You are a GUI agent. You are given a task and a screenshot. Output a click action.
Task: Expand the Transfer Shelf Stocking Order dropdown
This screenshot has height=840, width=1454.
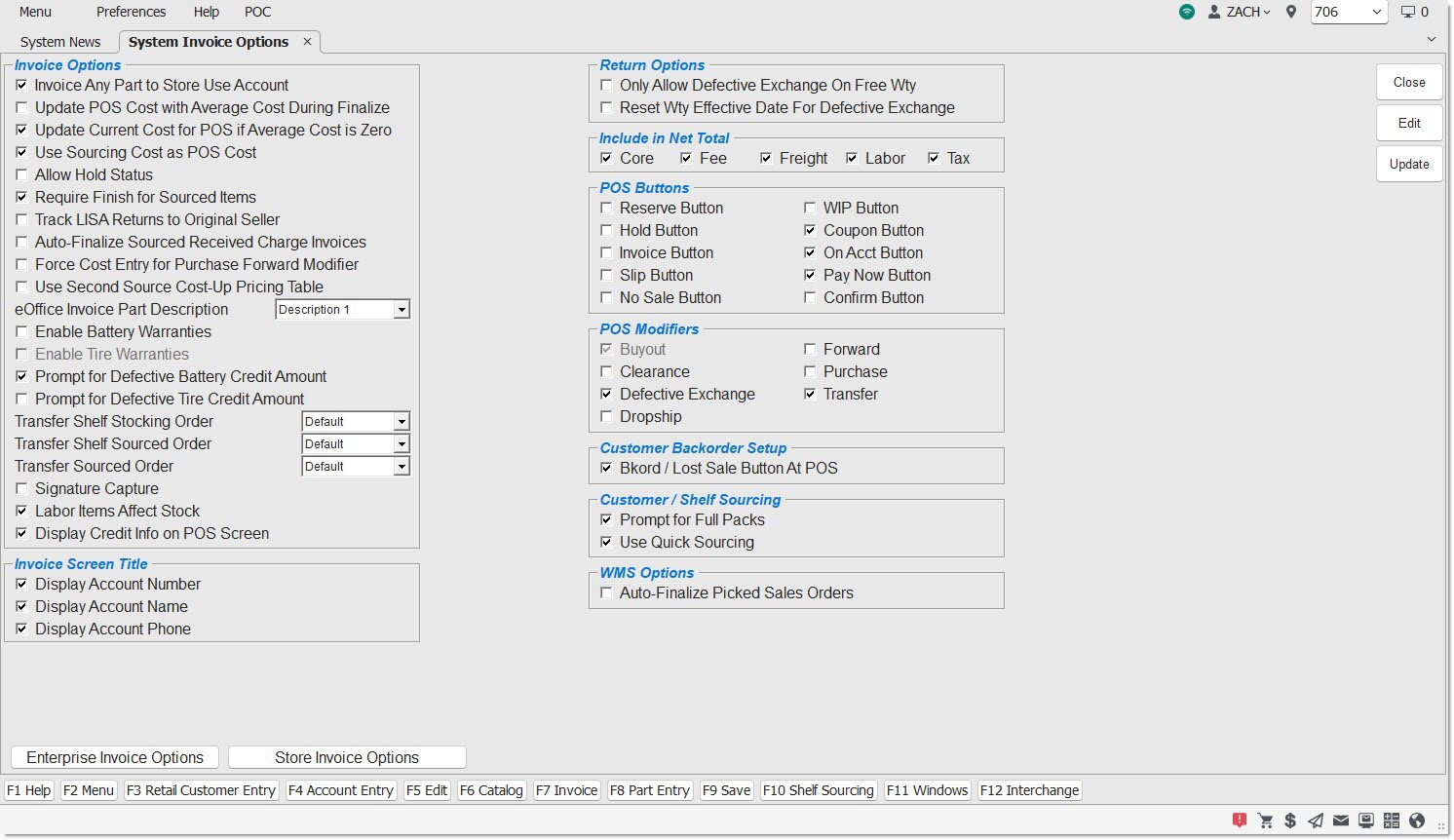point(401,422)
